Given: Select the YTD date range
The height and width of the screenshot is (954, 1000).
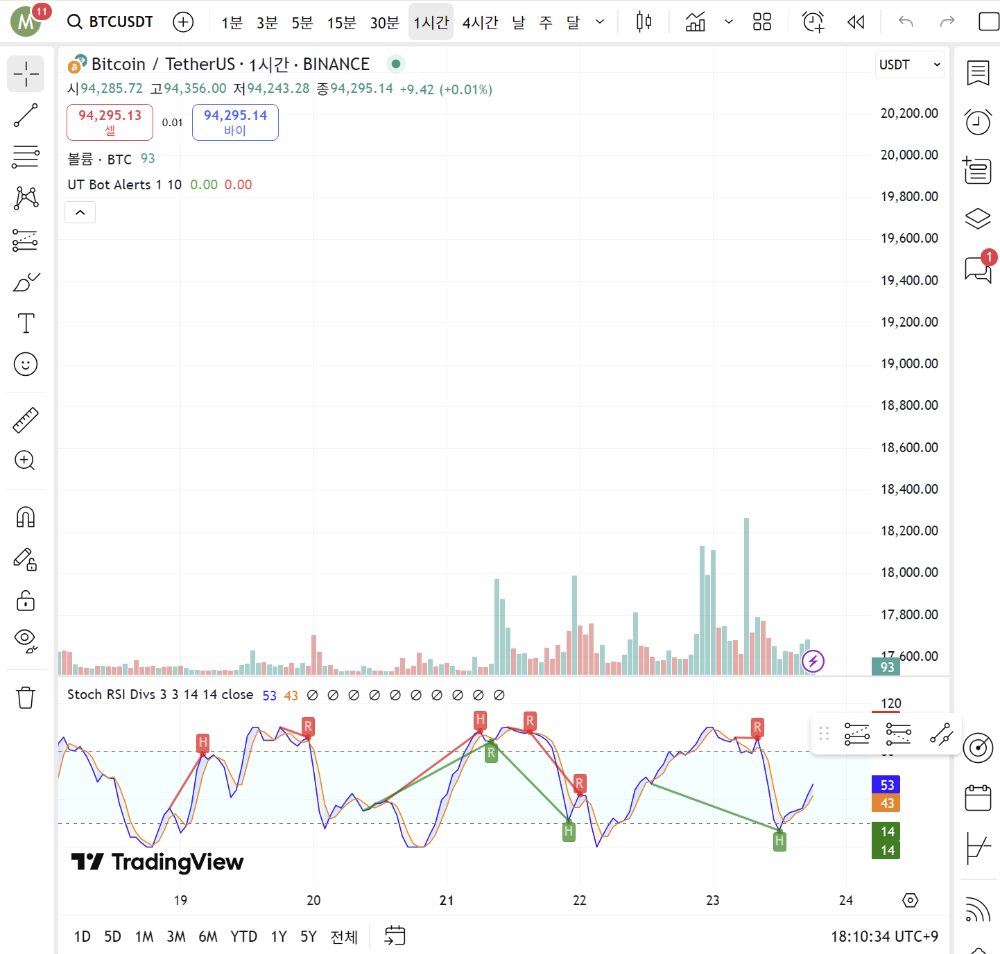Looking at the screenshot, I should click(244, 936).
